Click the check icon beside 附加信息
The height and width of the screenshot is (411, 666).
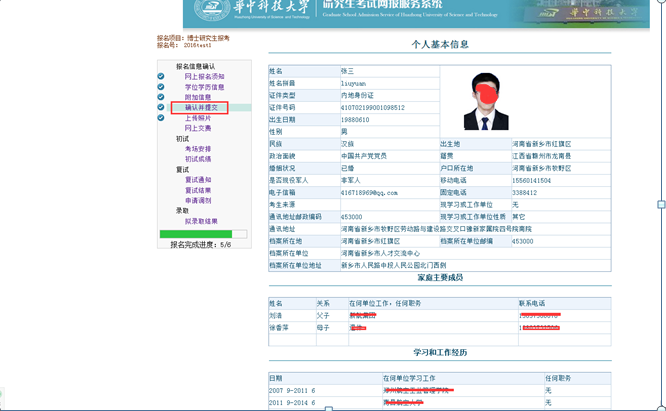161,98
